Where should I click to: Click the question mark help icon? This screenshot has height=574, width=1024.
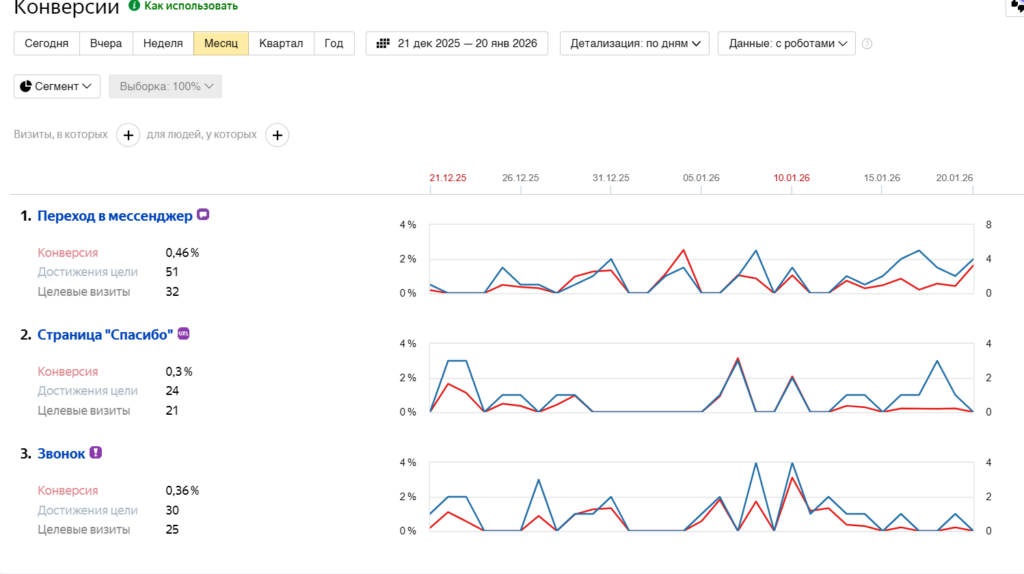pos(867,44)
